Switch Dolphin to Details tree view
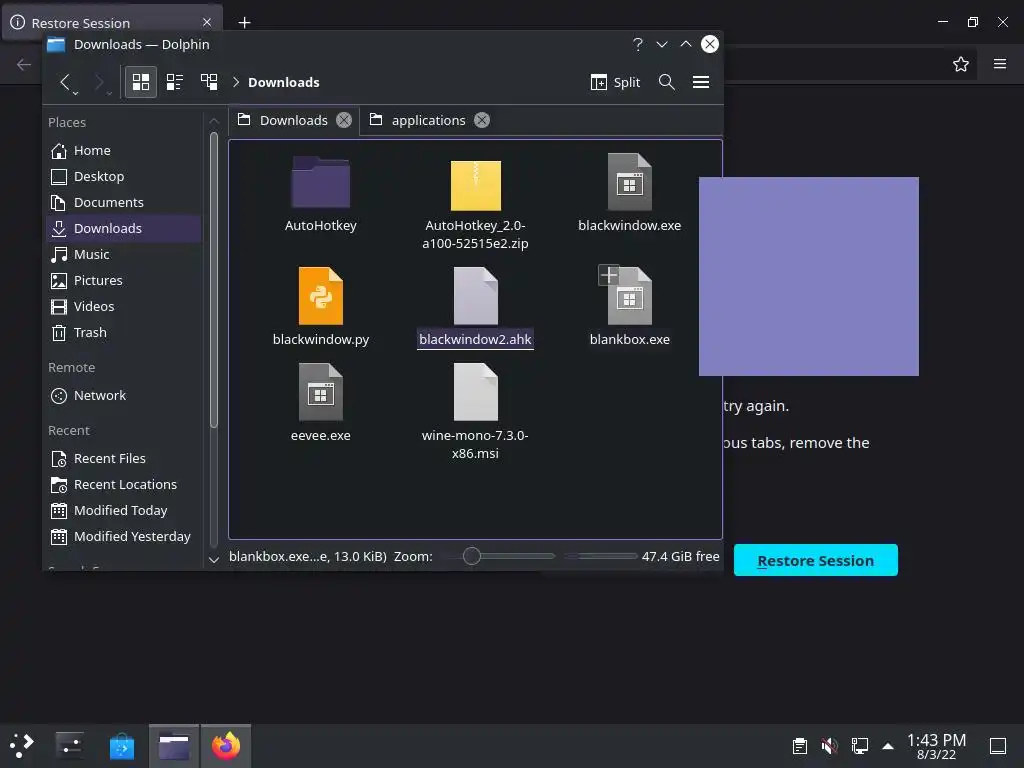The image size is (1024, 768). 209,82
